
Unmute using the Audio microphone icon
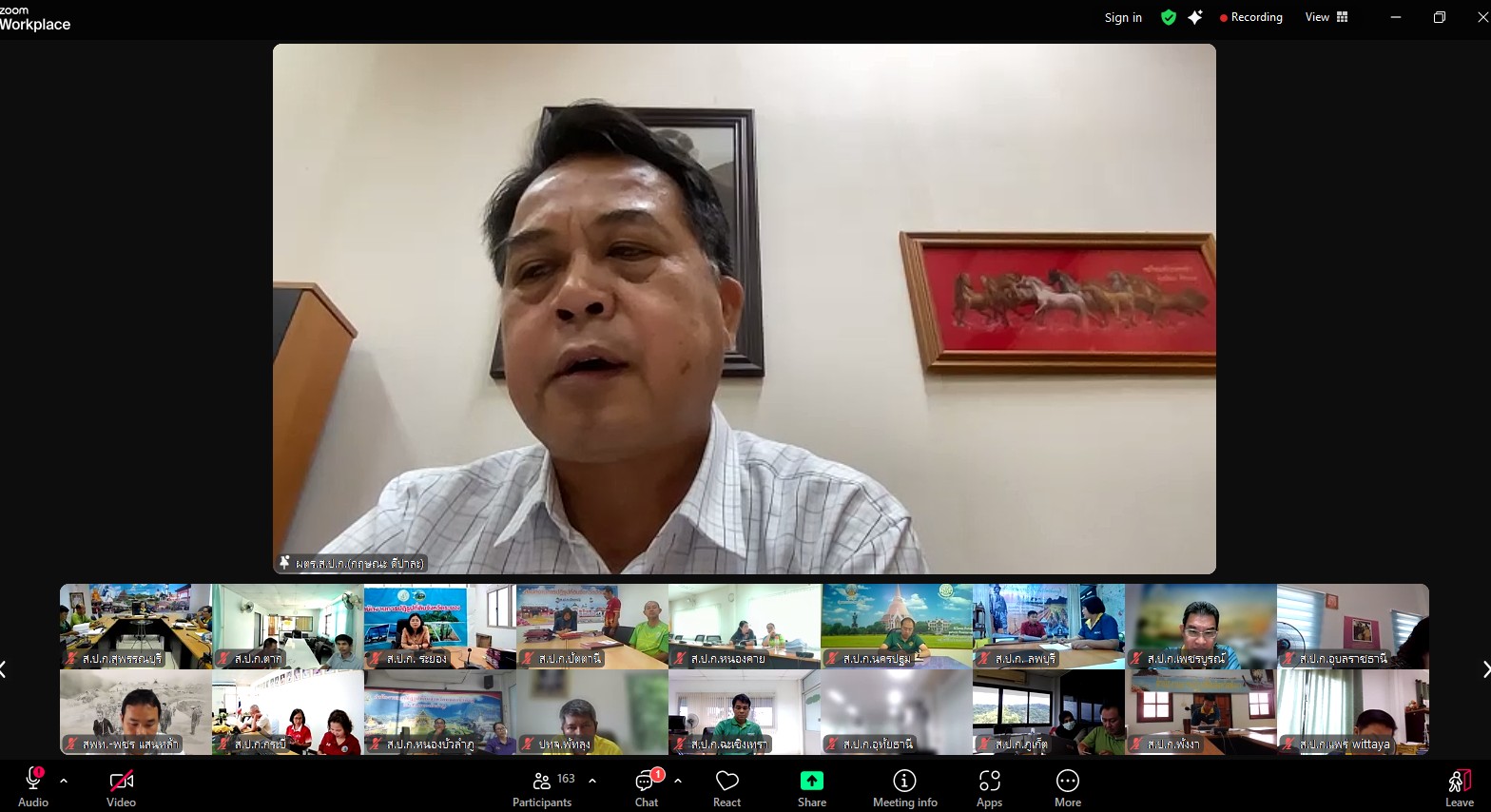[x=33, y=781]
